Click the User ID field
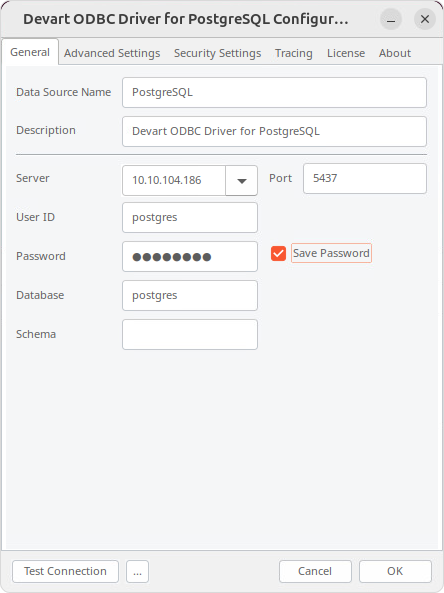Image resolution: width=444 pixels, height=593 pixels. click(190, 217)
